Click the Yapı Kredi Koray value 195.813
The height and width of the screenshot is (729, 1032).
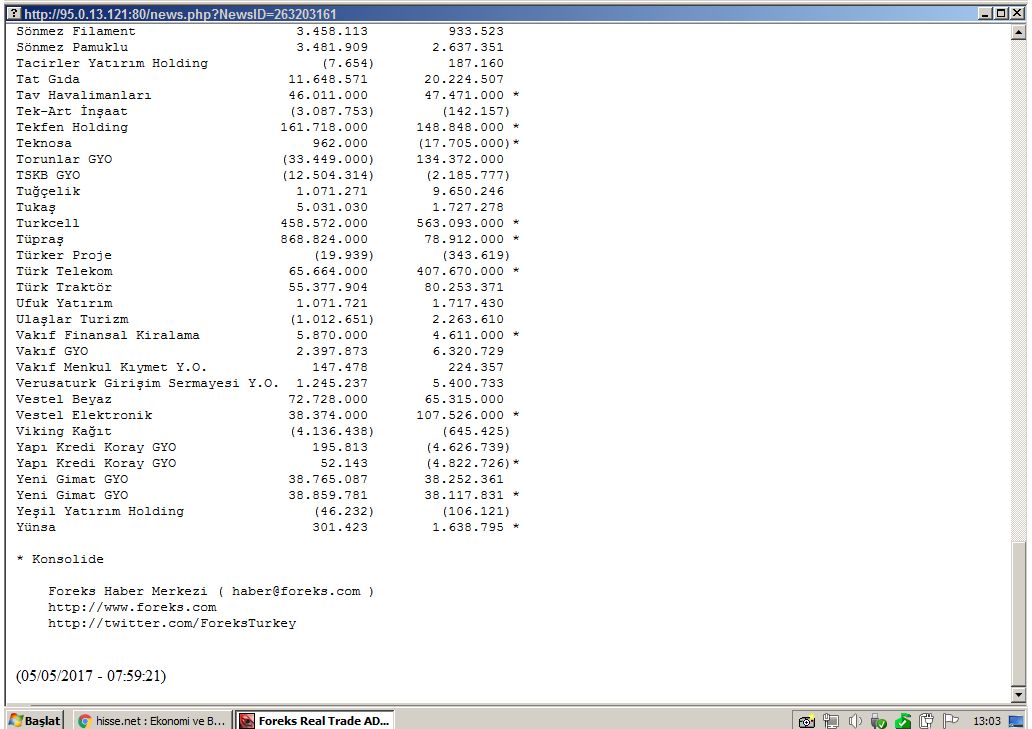(x=340, y=447)
